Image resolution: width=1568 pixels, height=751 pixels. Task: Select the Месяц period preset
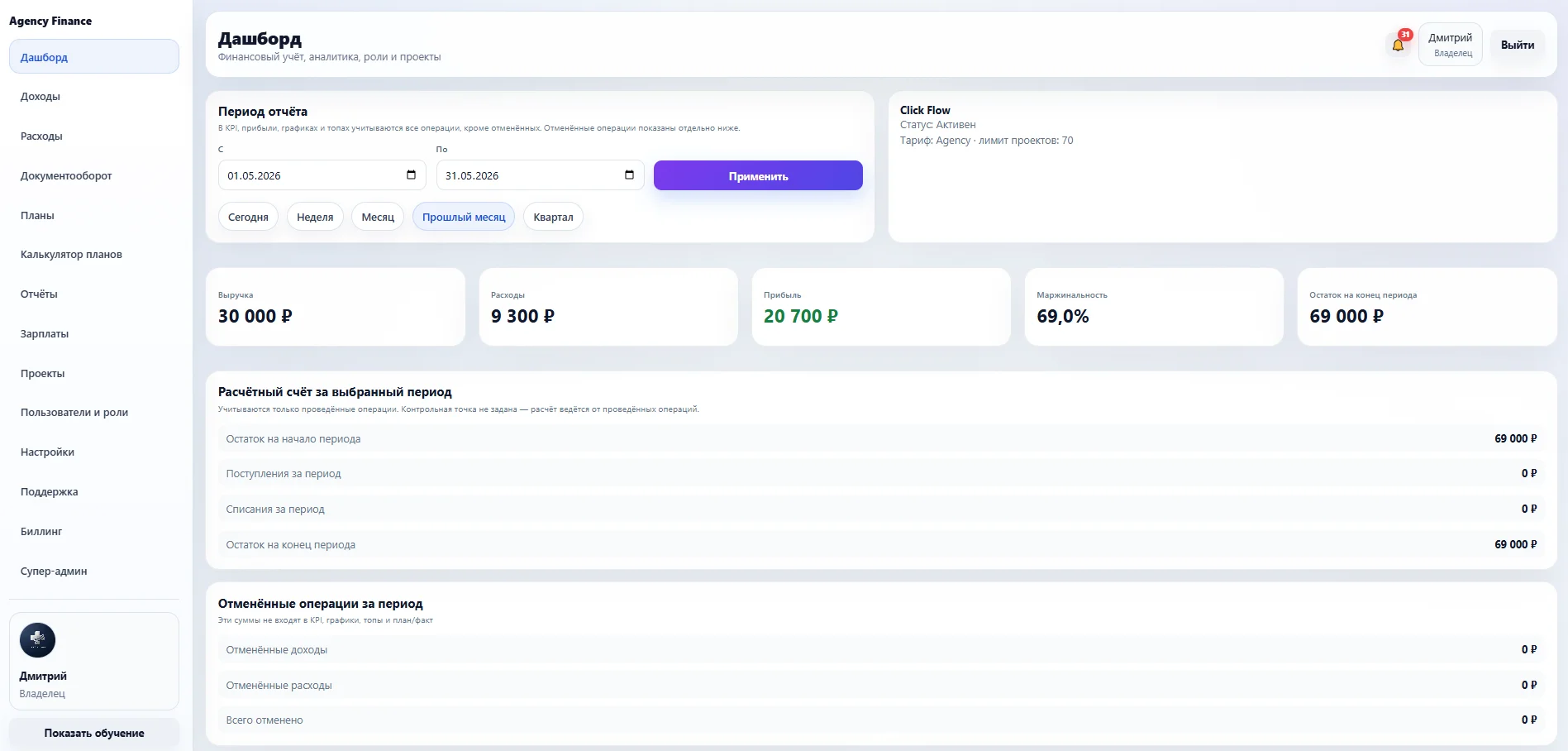tap(378, 217)
